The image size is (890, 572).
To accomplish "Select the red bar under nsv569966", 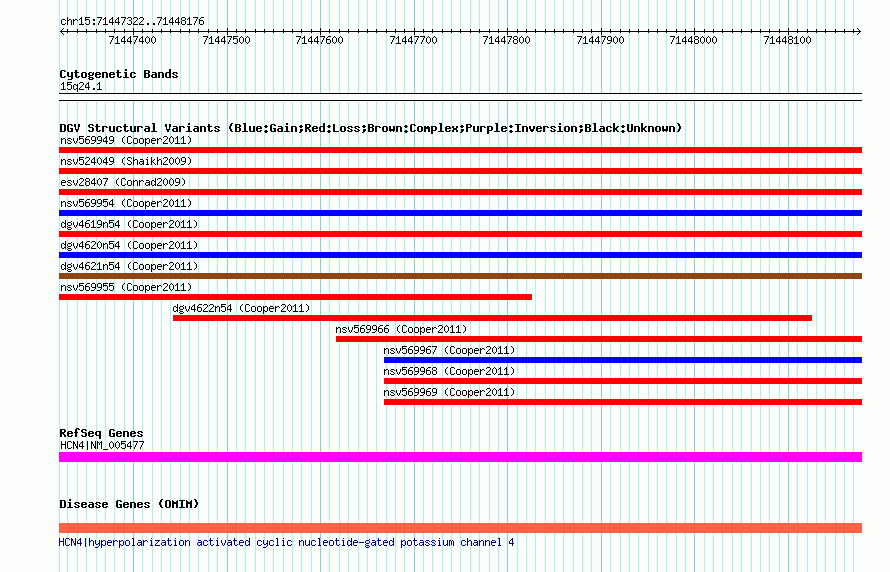I will tap(599, 339).
